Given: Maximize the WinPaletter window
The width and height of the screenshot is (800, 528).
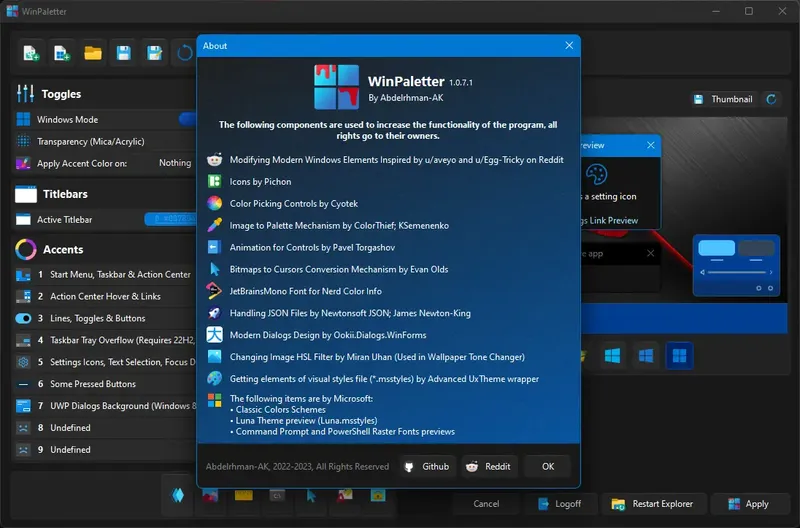Looking at the screenshot, I should pos(748,11).
